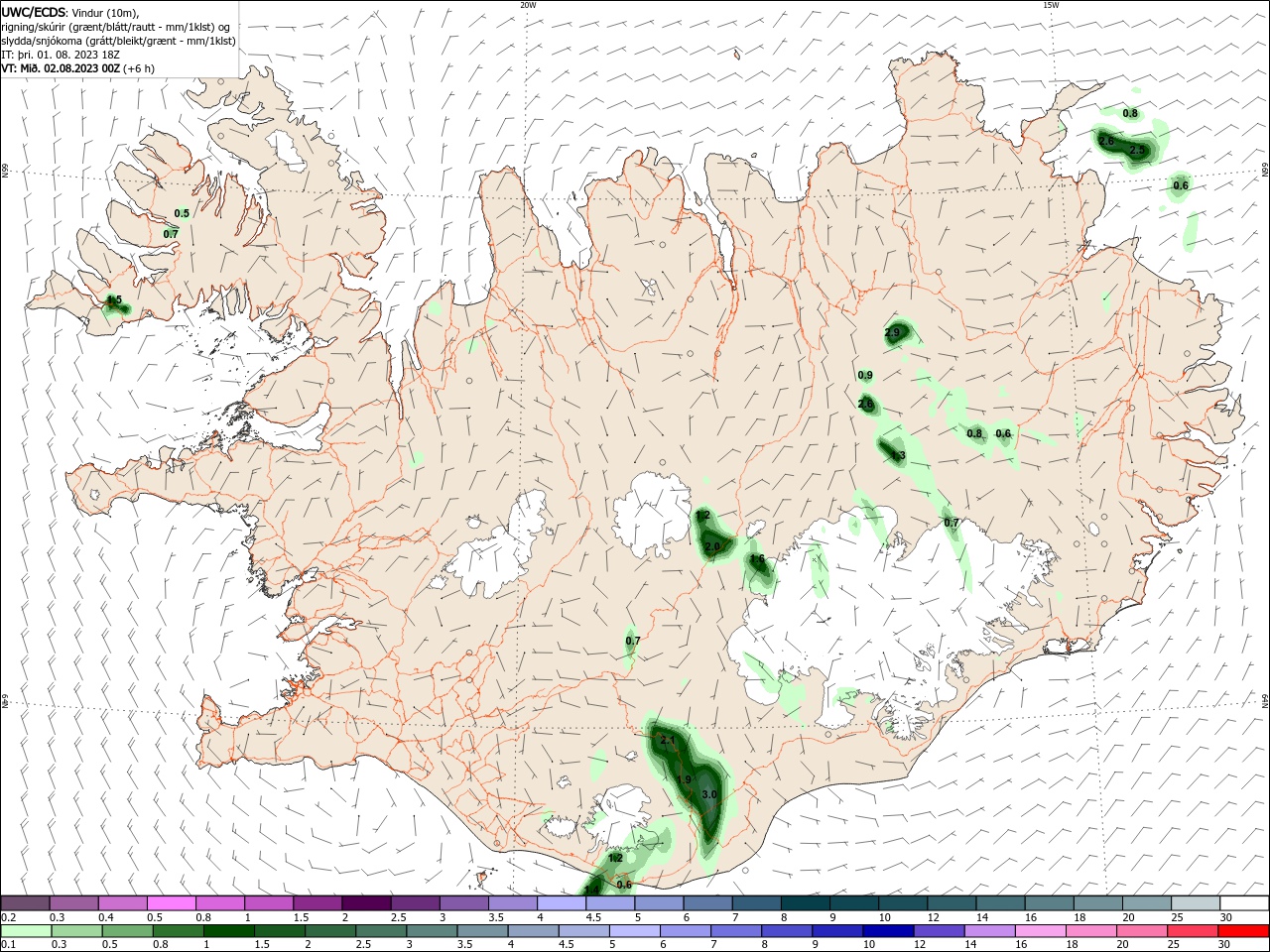Click the white 30 swatch in upper legend
1270x952 pixels.
pyautogui.click(x=1244, y=903)
